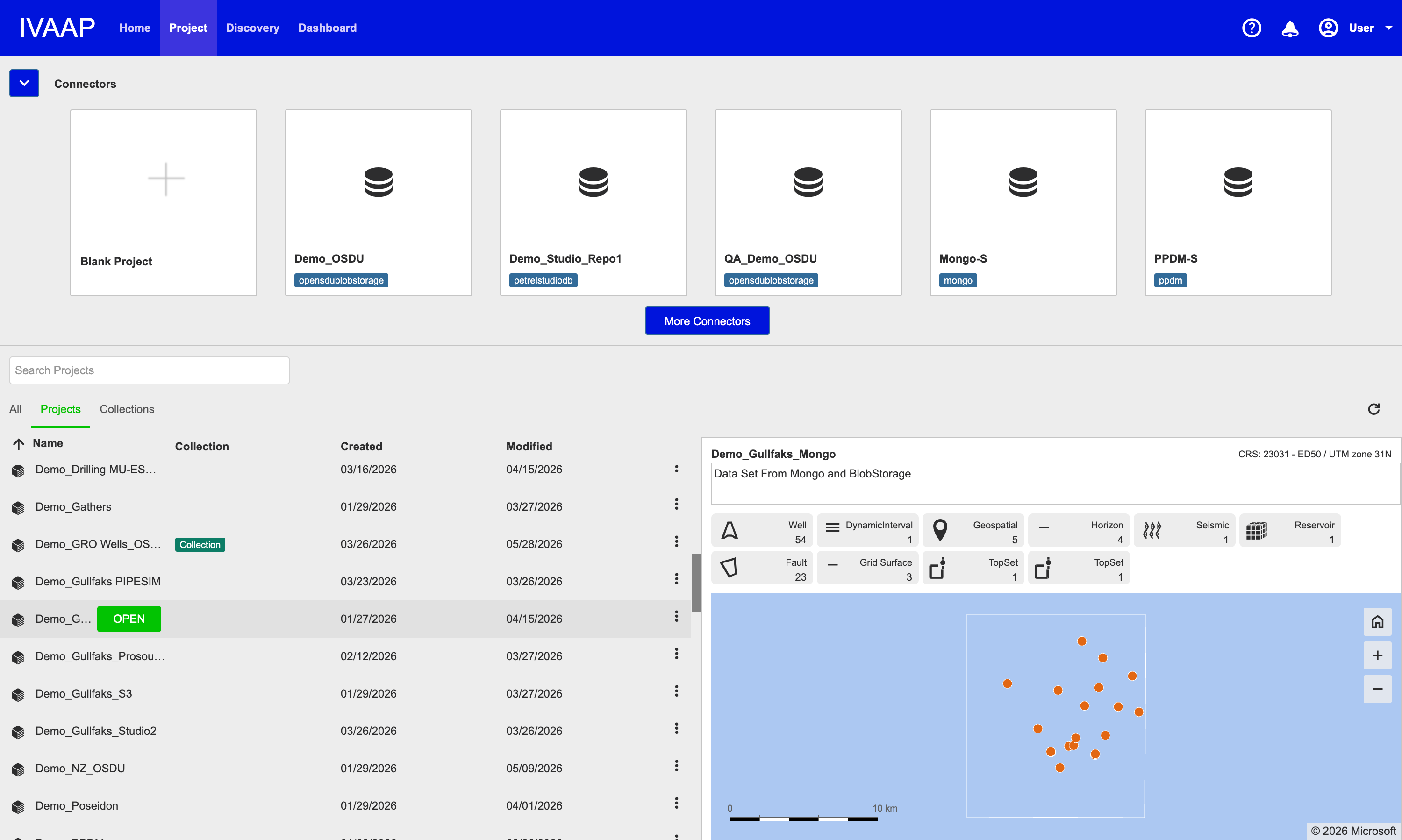Click the Collection badge on Demo_GRO Wells

point(200,545)
